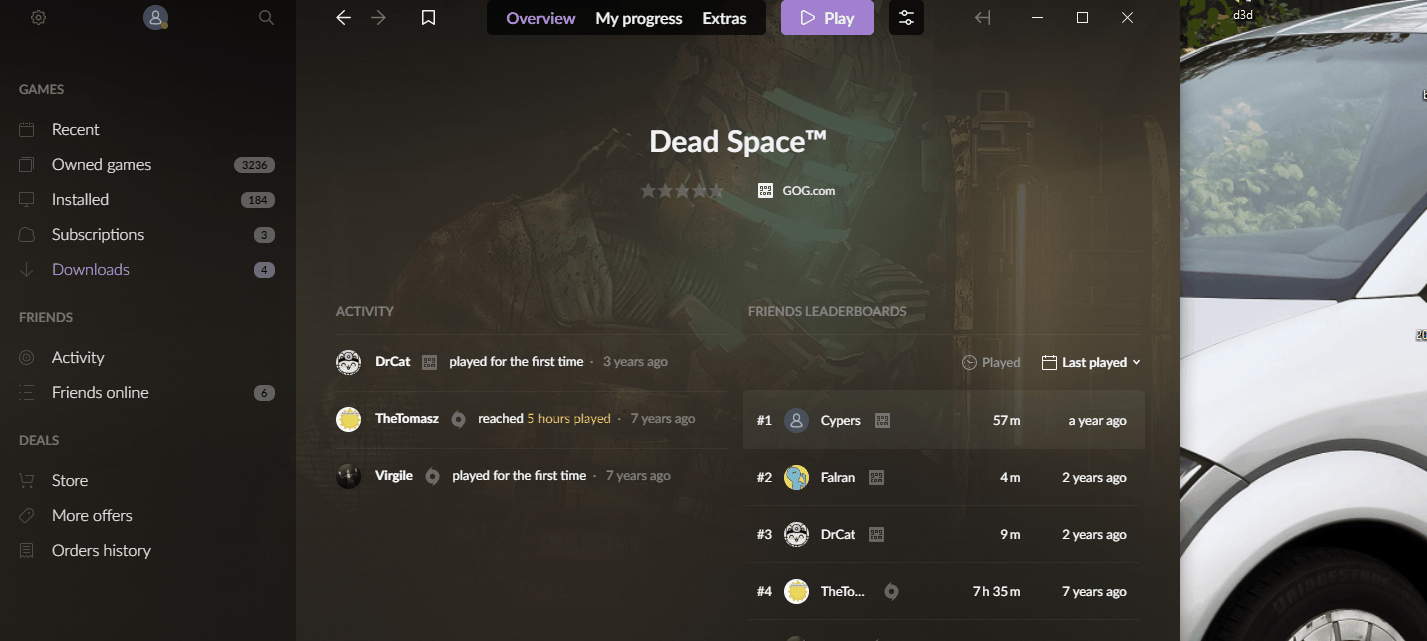
Task: Switch to the Extras tab
Action: click(x=724, y=18)
